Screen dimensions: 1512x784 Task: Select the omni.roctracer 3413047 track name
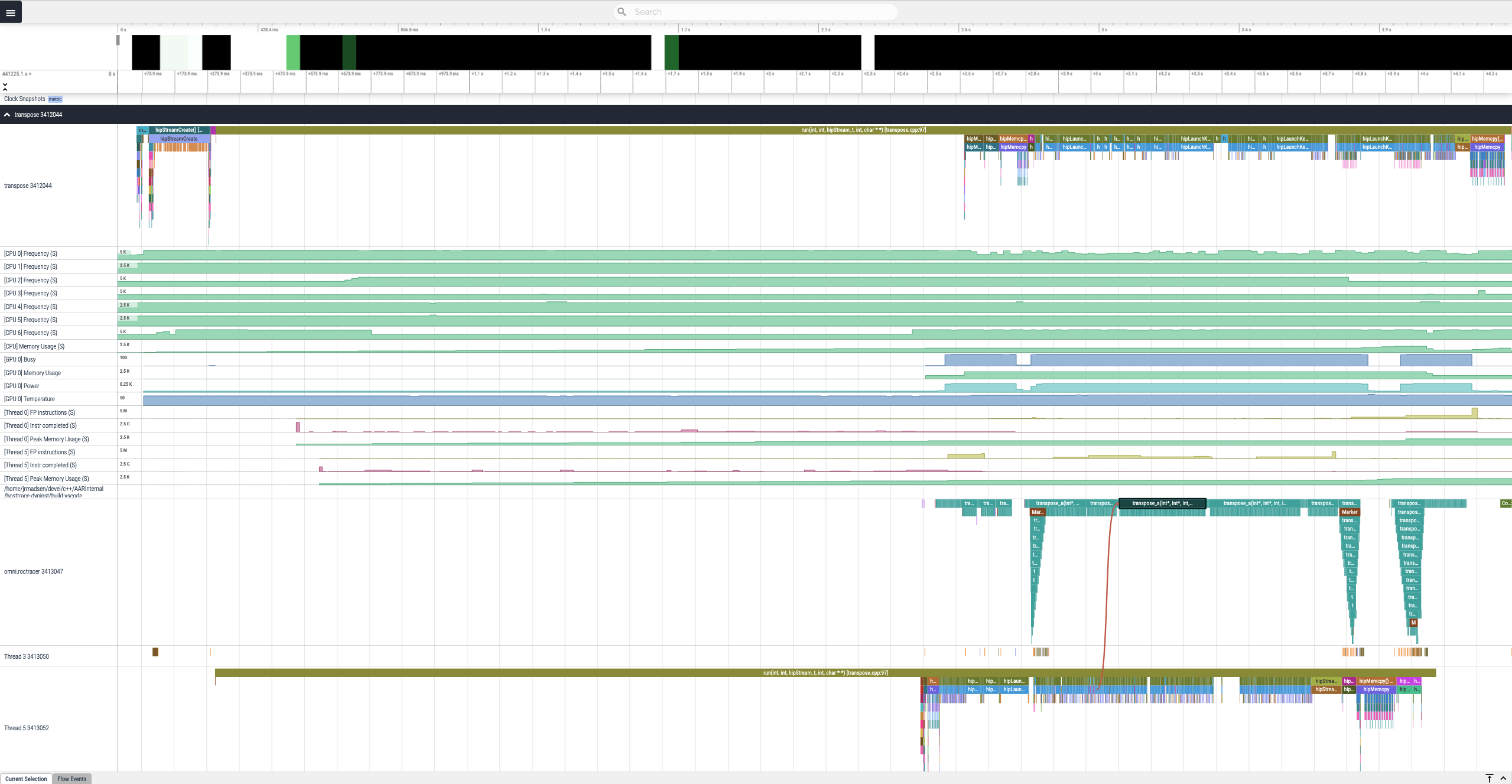(34, 571)
